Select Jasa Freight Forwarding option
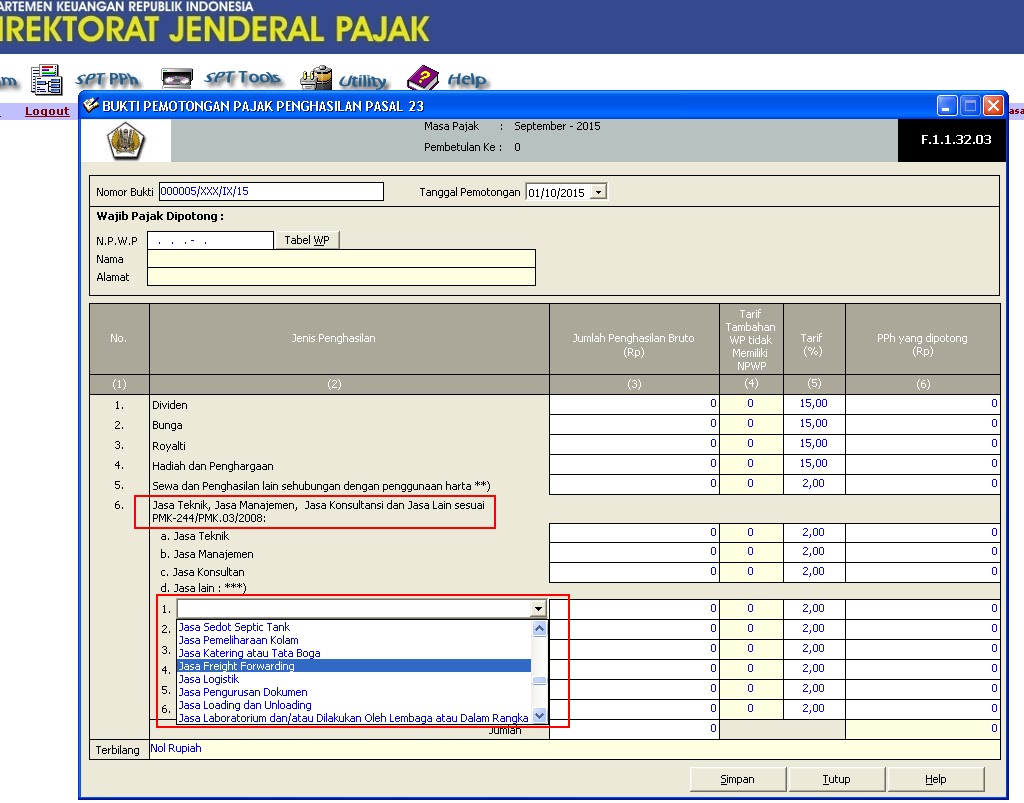The image size is (1024, 803). pyautogui.click(x=354, y=666)
